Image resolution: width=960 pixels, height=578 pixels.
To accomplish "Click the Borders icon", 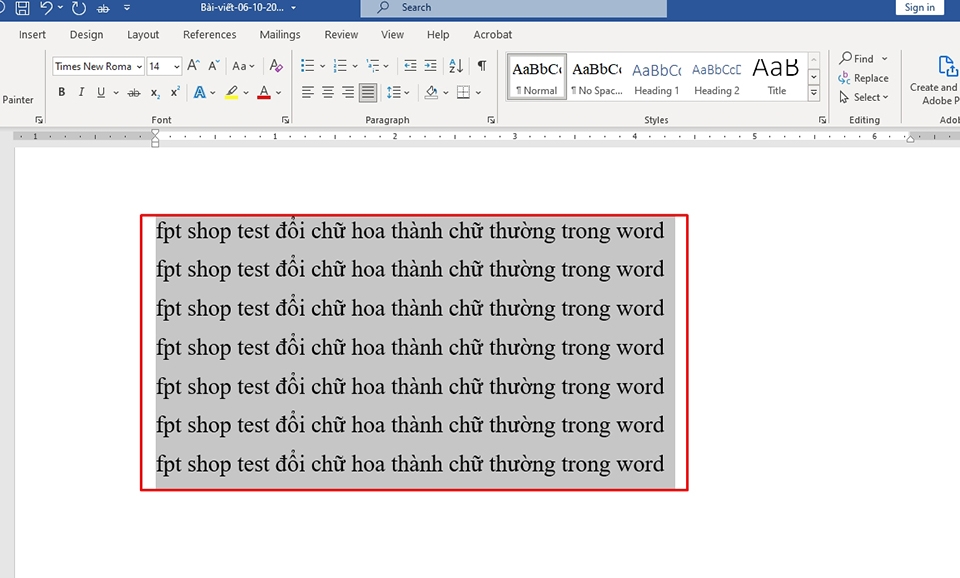I will coord(463,92).
